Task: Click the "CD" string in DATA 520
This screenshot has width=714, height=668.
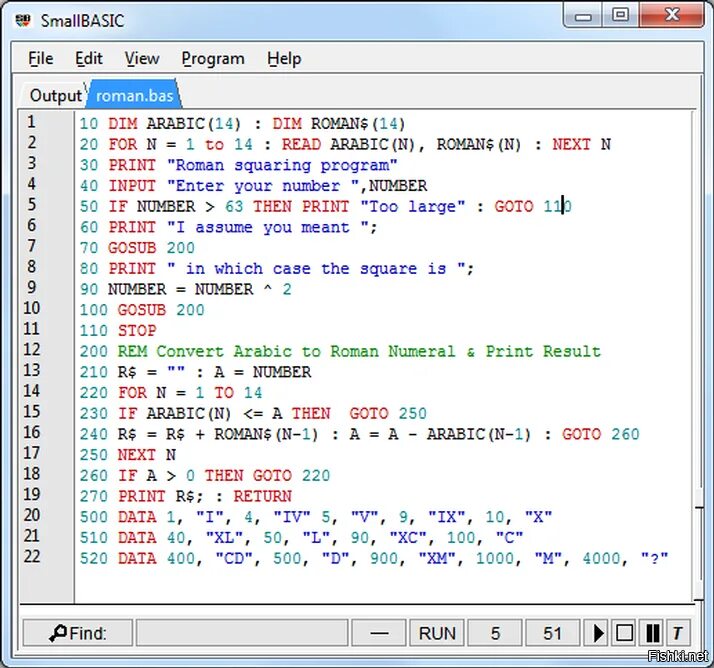Action: point(234,558)
